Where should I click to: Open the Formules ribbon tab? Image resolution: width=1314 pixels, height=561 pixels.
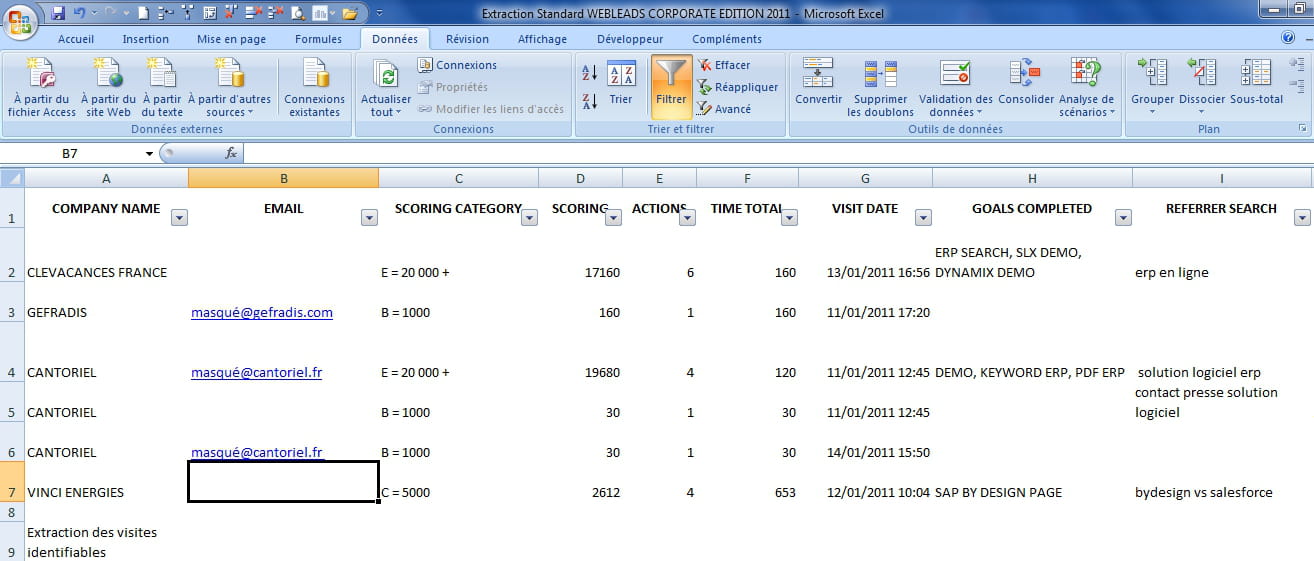[318, 39]
